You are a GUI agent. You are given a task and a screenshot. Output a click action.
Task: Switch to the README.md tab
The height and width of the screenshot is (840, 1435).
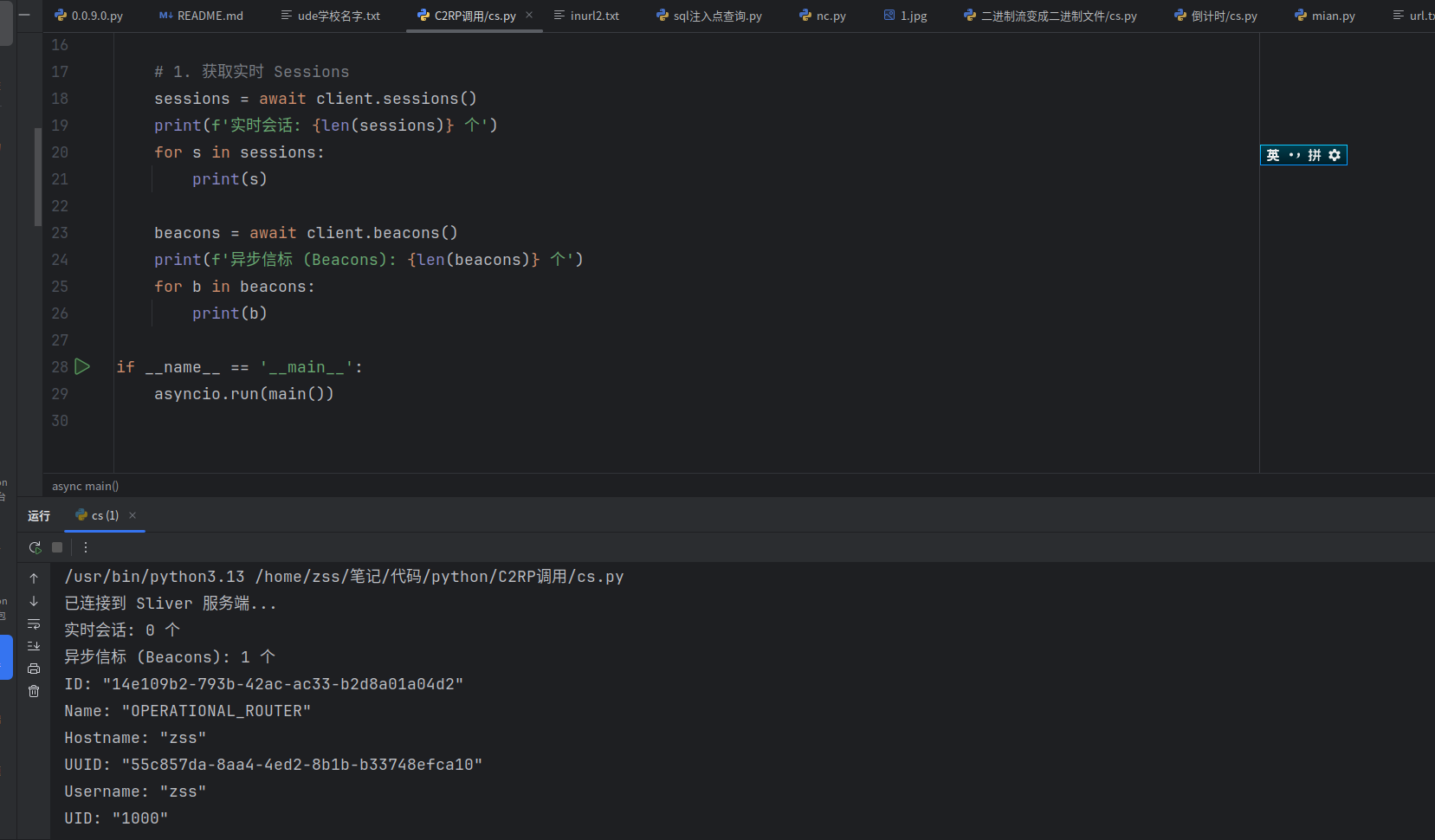tap(201, 16)
